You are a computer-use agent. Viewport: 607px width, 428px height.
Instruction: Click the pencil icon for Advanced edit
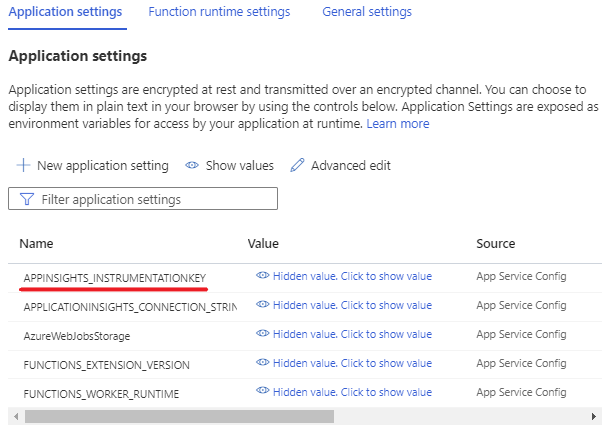296,165
